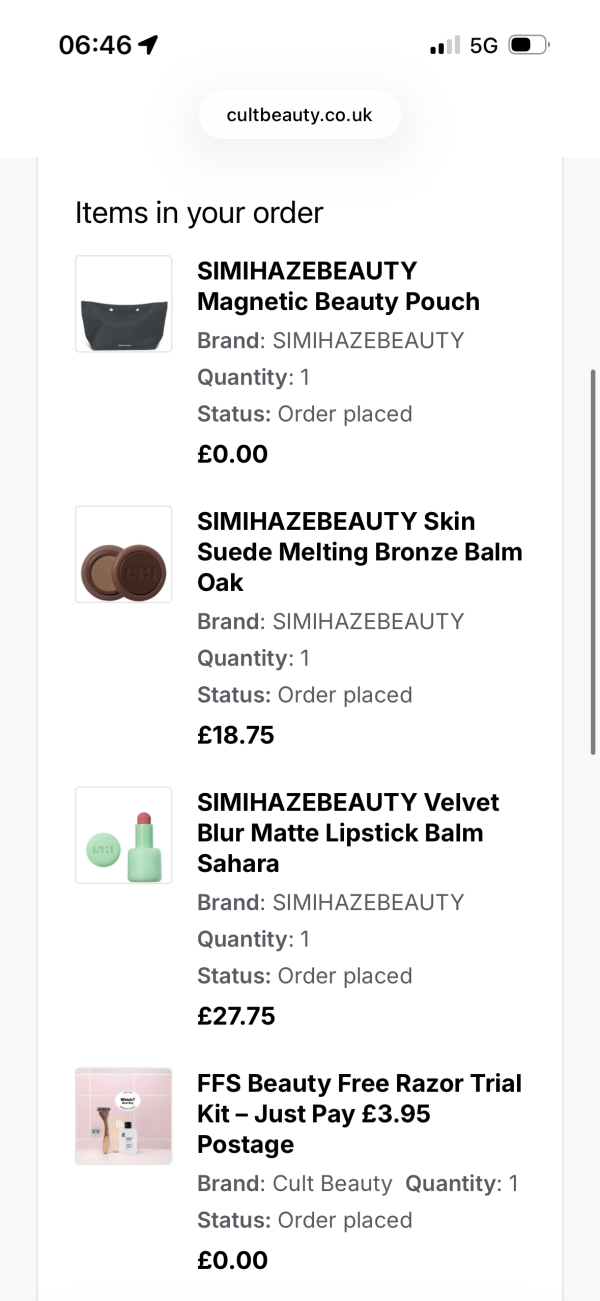Open the FFS Razor Trial Kit image
The image size is (600, 1301).
pyautogui.click(x=124, y=1116)
